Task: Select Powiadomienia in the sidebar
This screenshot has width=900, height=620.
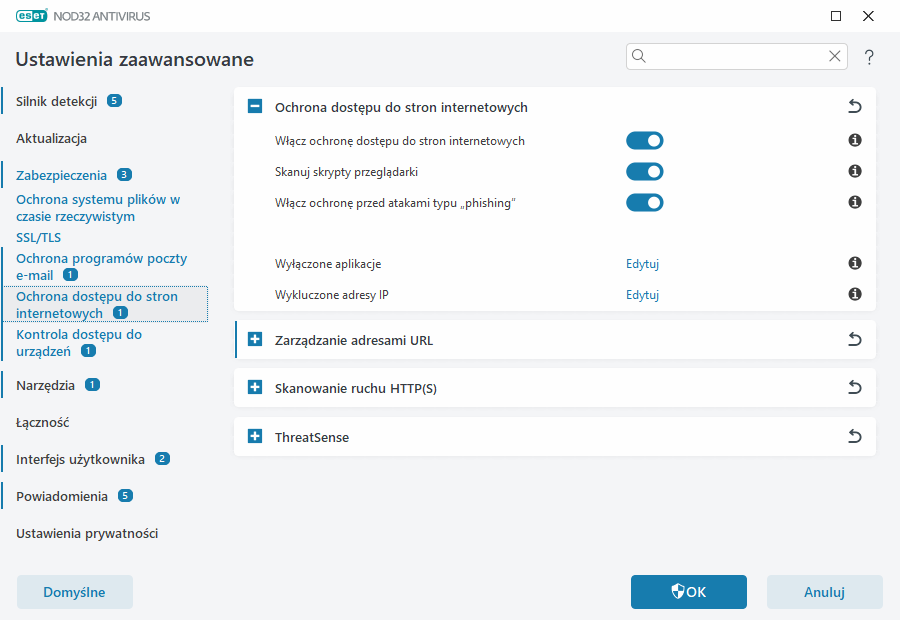Action: pyautogui.click(x=61, y=496)
